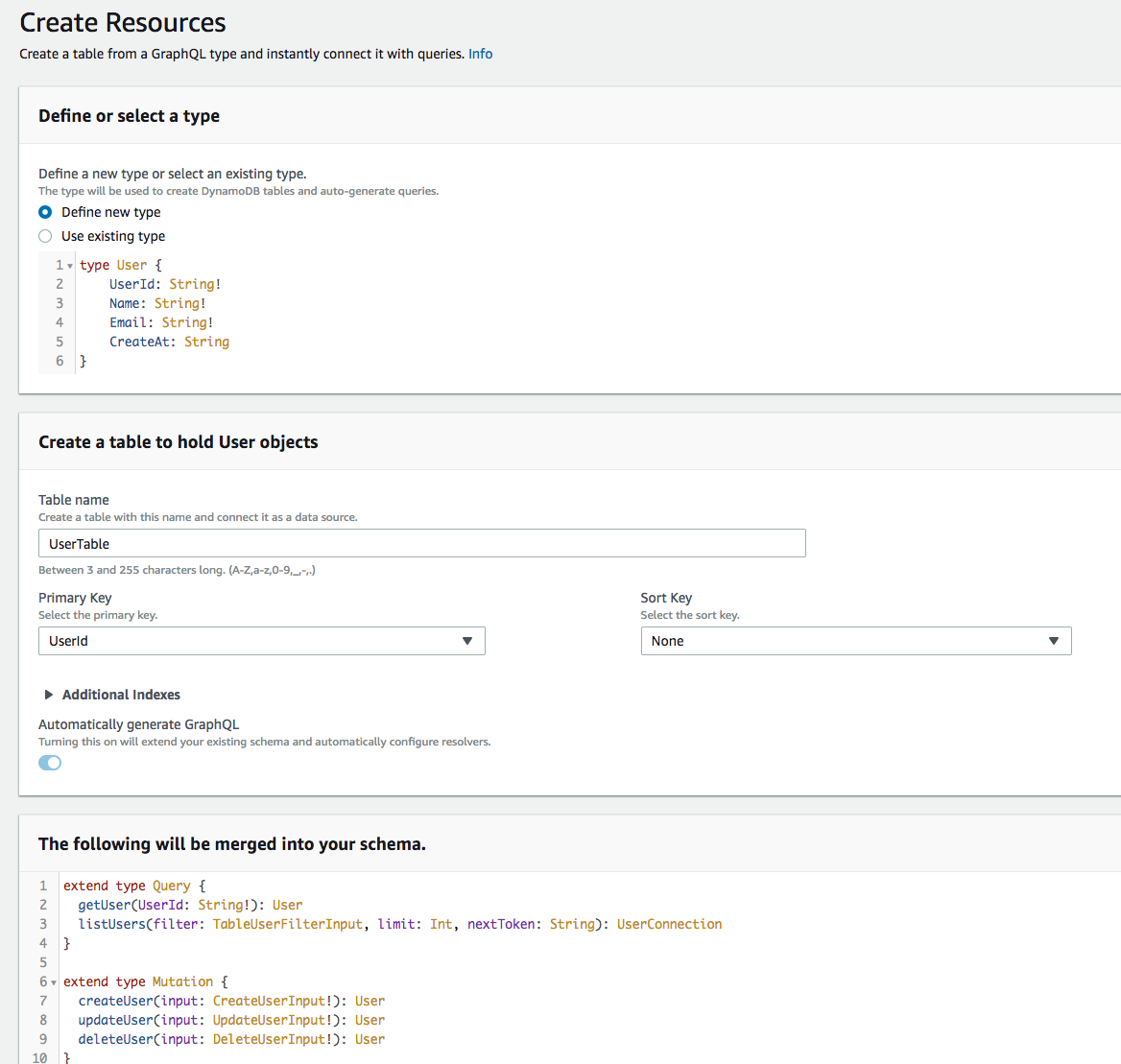
Task: Open the Sort Key None dropdown
Action: point(856,641)
